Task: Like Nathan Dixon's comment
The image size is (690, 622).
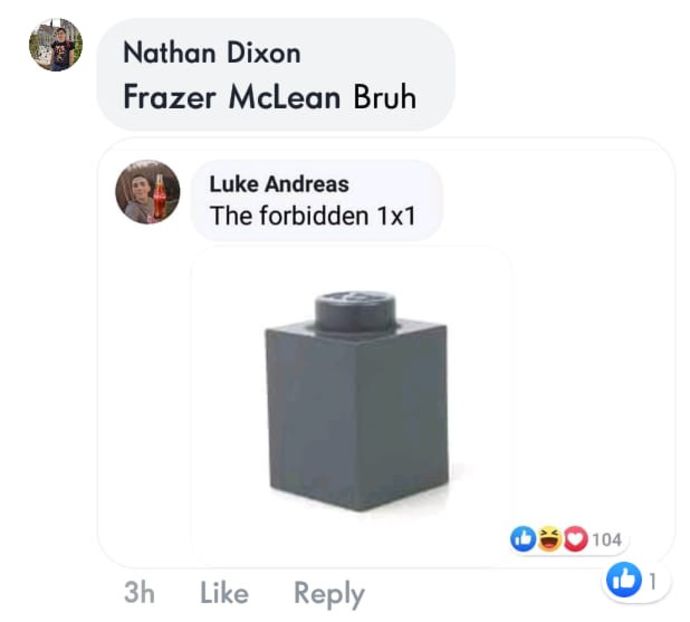Action: pyautogui.click(x=224, y=593)
